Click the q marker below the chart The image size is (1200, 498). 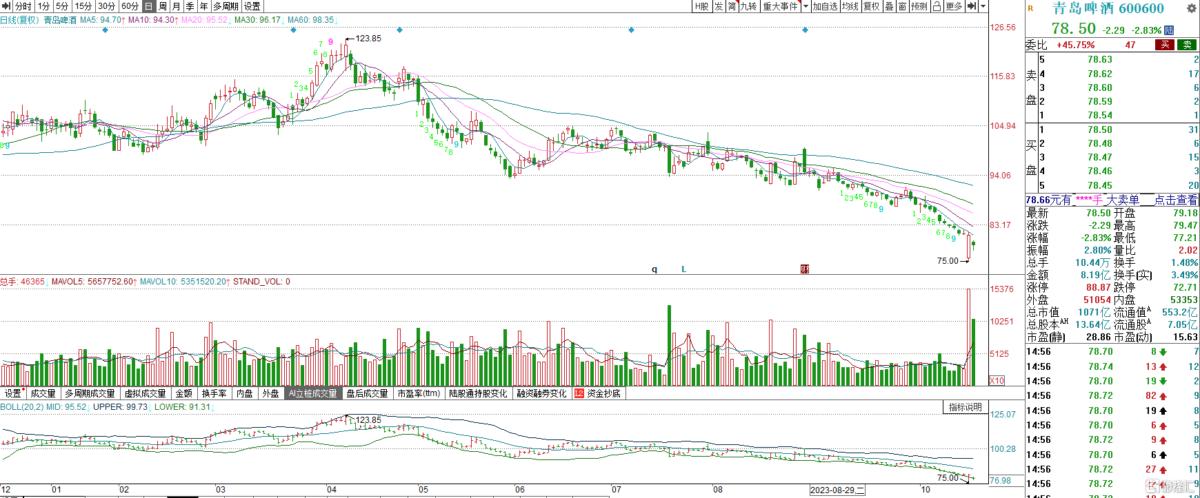point(655,269)
